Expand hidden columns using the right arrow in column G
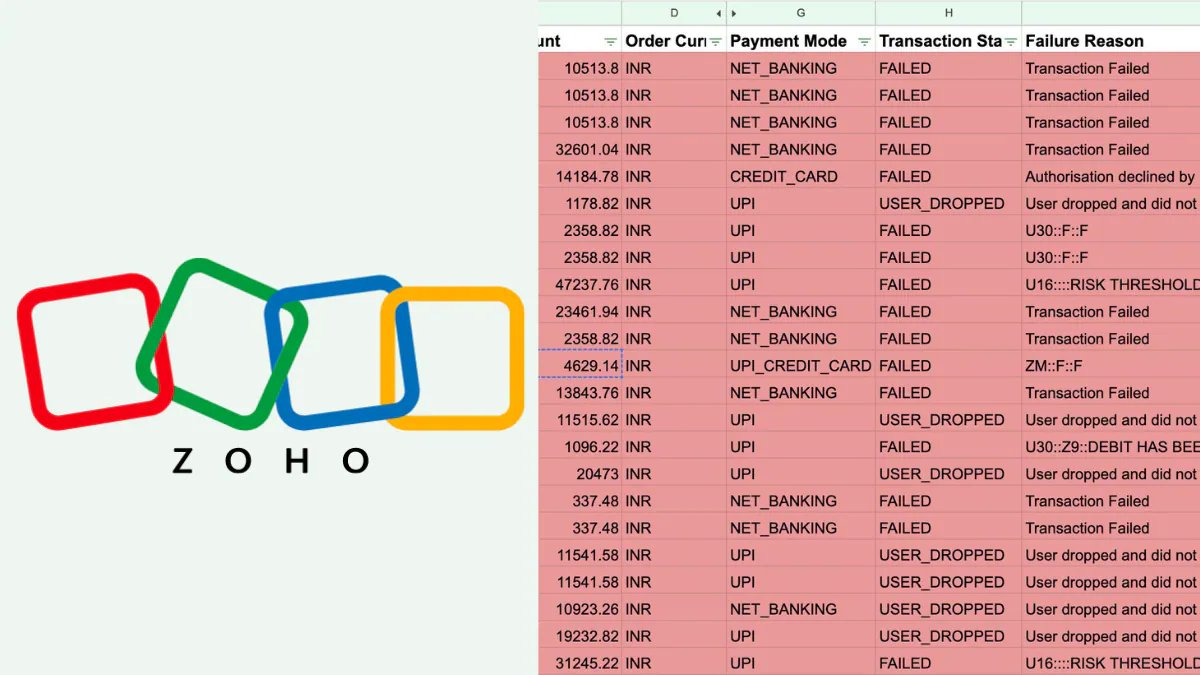The width and height of the screenshot is (1200, 675). coord(735,13)
